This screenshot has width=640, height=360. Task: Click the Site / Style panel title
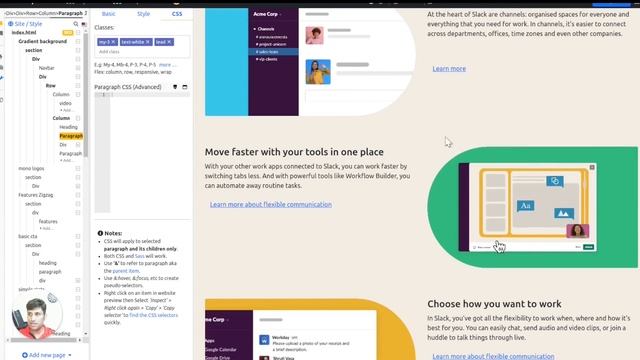point(28,24)
